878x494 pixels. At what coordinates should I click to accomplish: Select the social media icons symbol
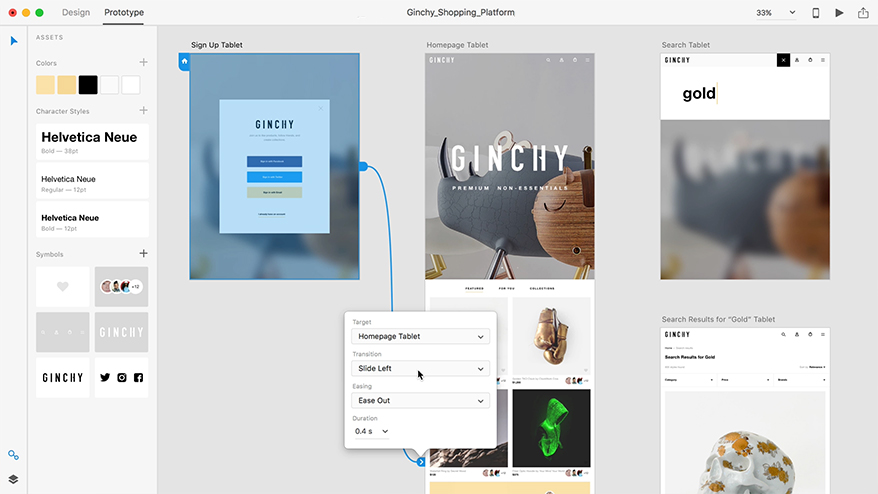tap(121, 378)
